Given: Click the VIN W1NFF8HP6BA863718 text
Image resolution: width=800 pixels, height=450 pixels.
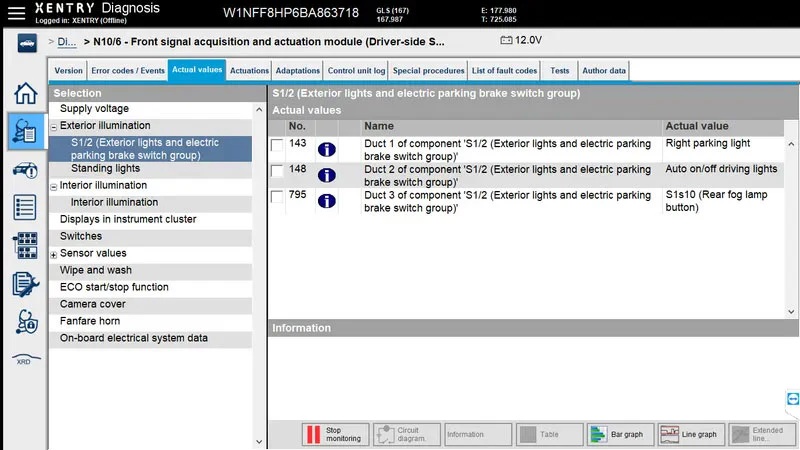Looking at the screenshot, I should 291,13.
